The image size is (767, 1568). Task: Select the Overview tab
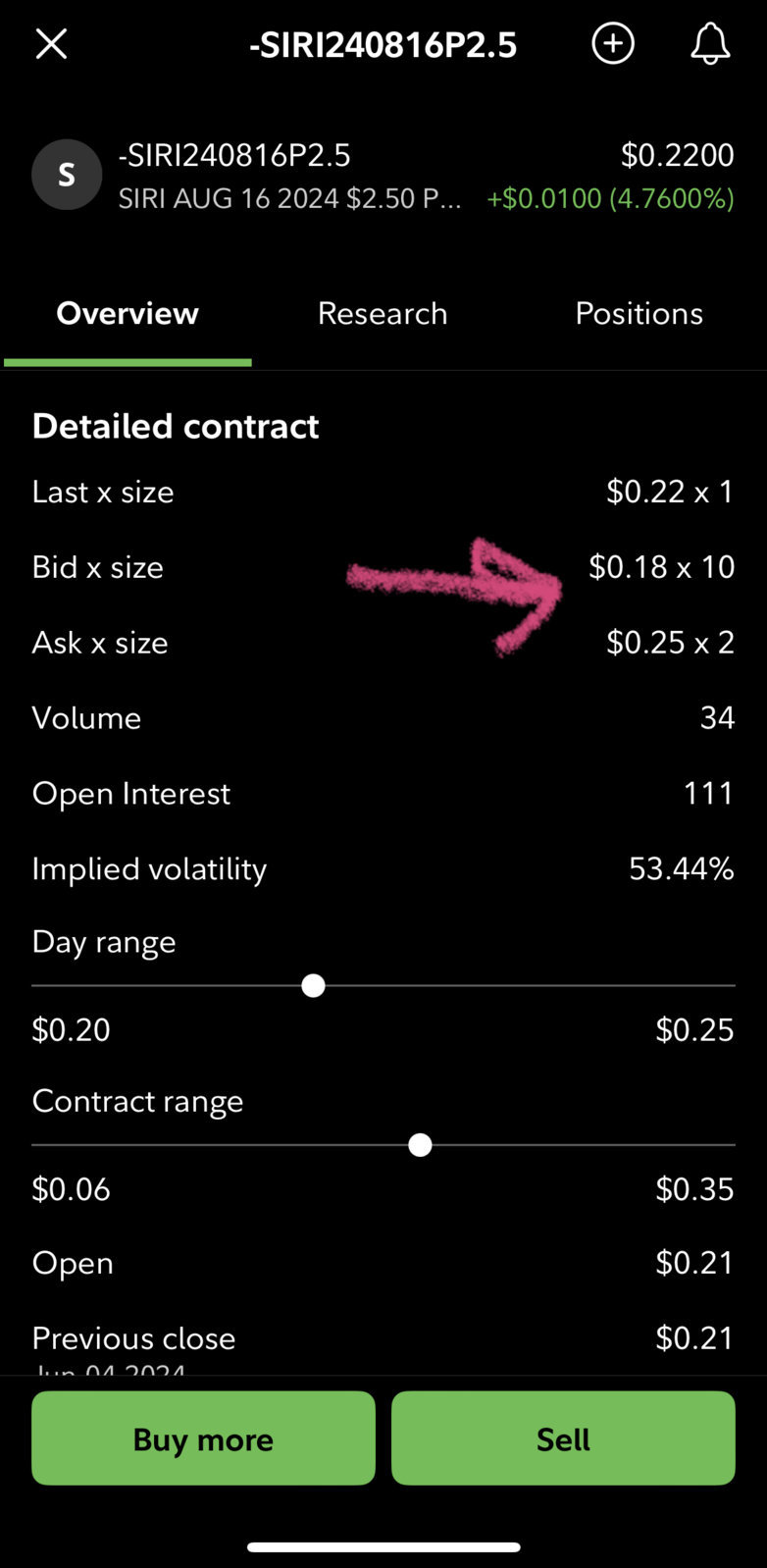click(x=128, y=313)
